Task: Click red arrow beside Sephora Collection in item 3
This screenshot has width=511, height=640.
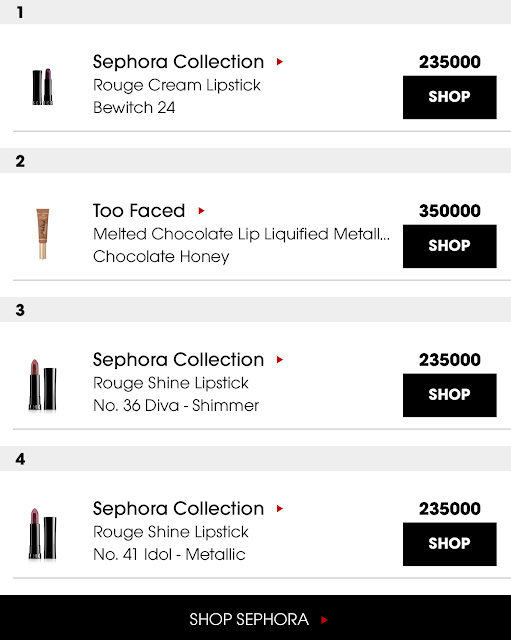Action: tap(280, 360)
